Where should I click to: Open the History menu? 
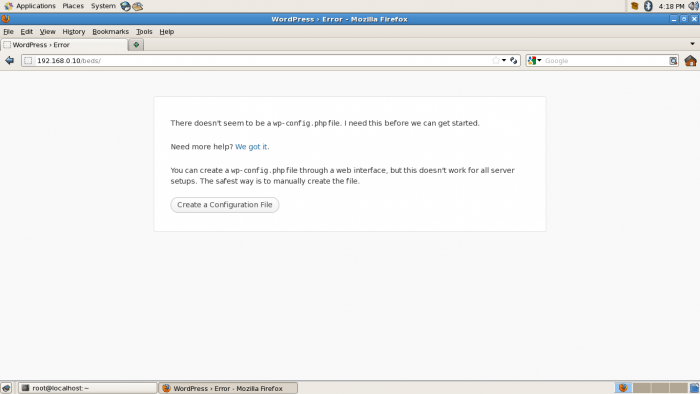tap(74, 32)
